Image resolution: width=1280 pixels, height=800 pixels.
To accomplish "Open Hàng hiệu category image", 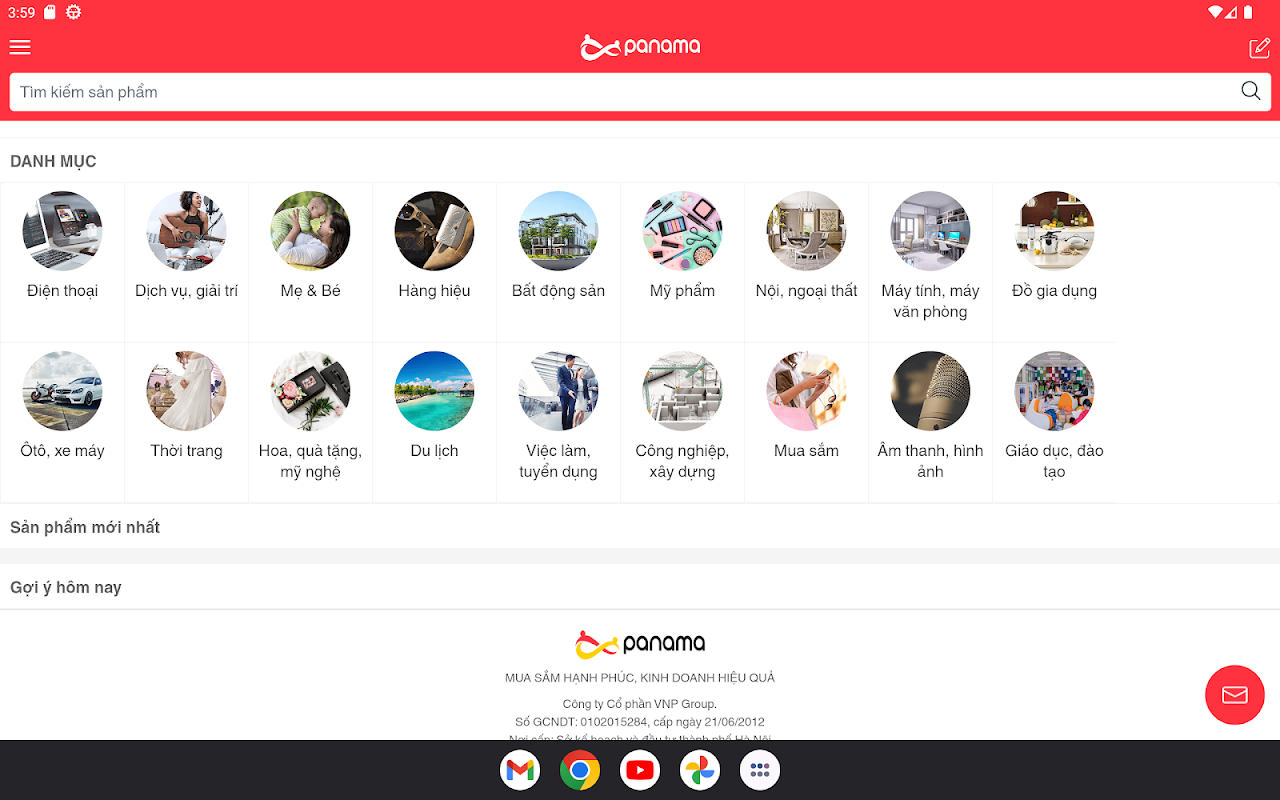I will coord(434,231).
